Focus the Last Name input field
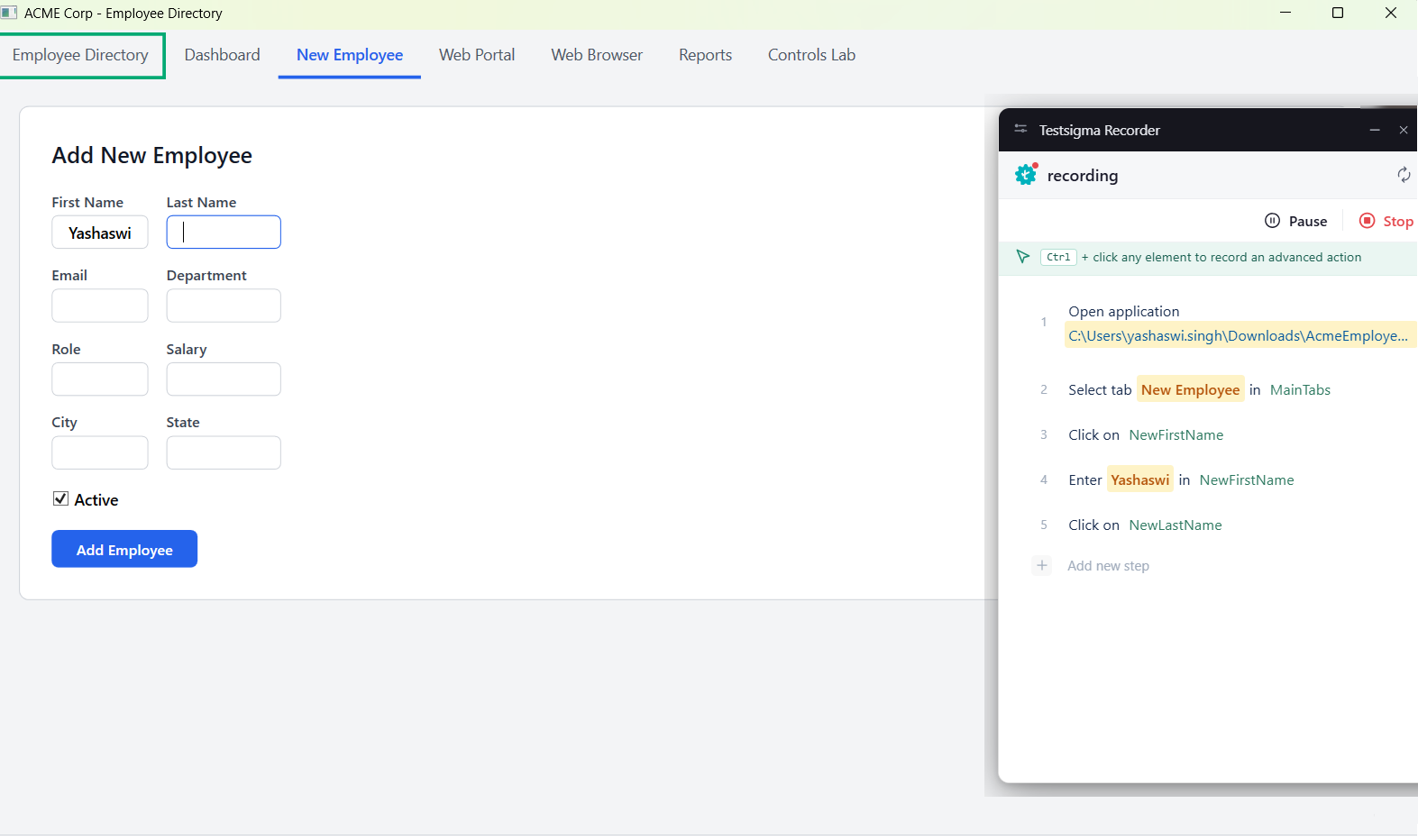The width and height of the screenshot is (1418, 840). tap(224, 233)
